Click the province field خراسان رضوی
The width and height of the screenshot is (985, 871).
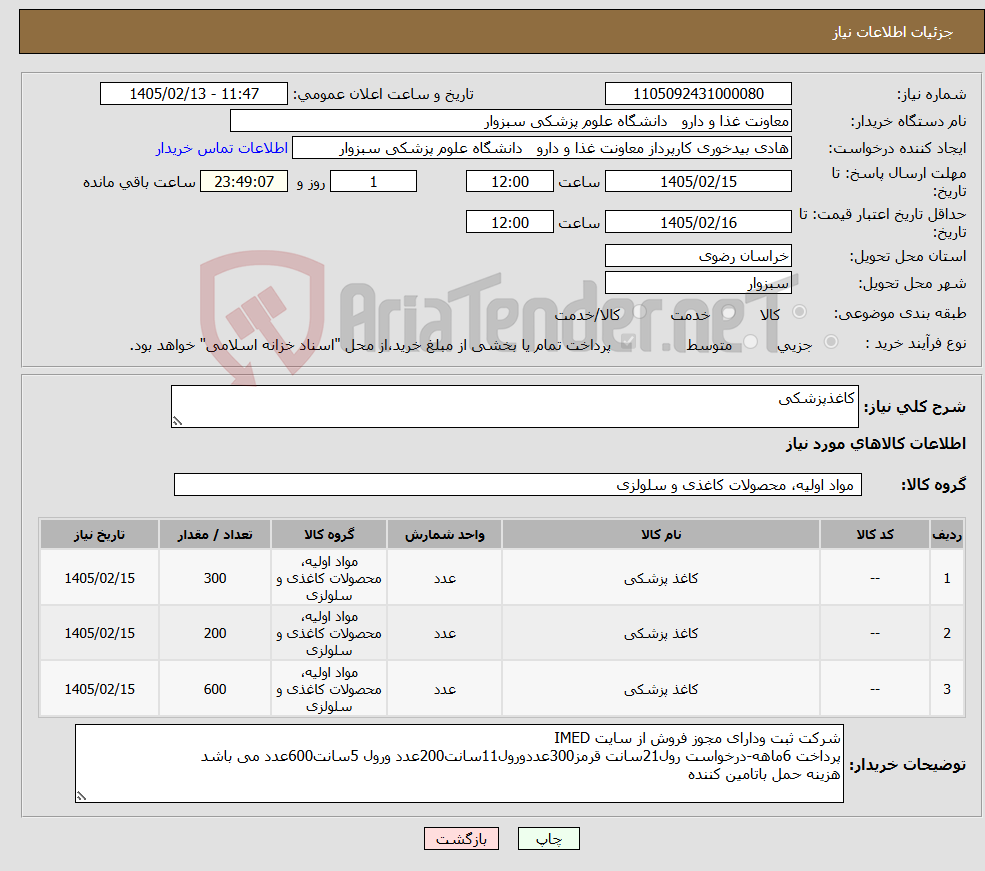click(698, 256)
